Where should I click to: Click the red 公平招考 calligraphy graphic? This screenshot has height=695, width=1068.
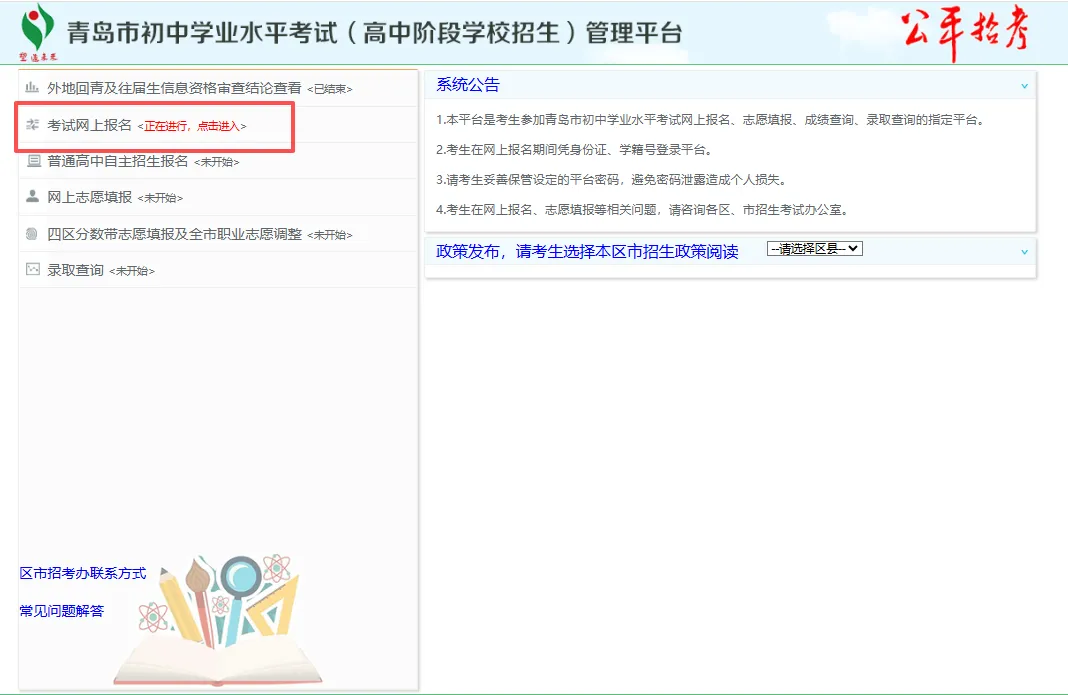[965, 30]
